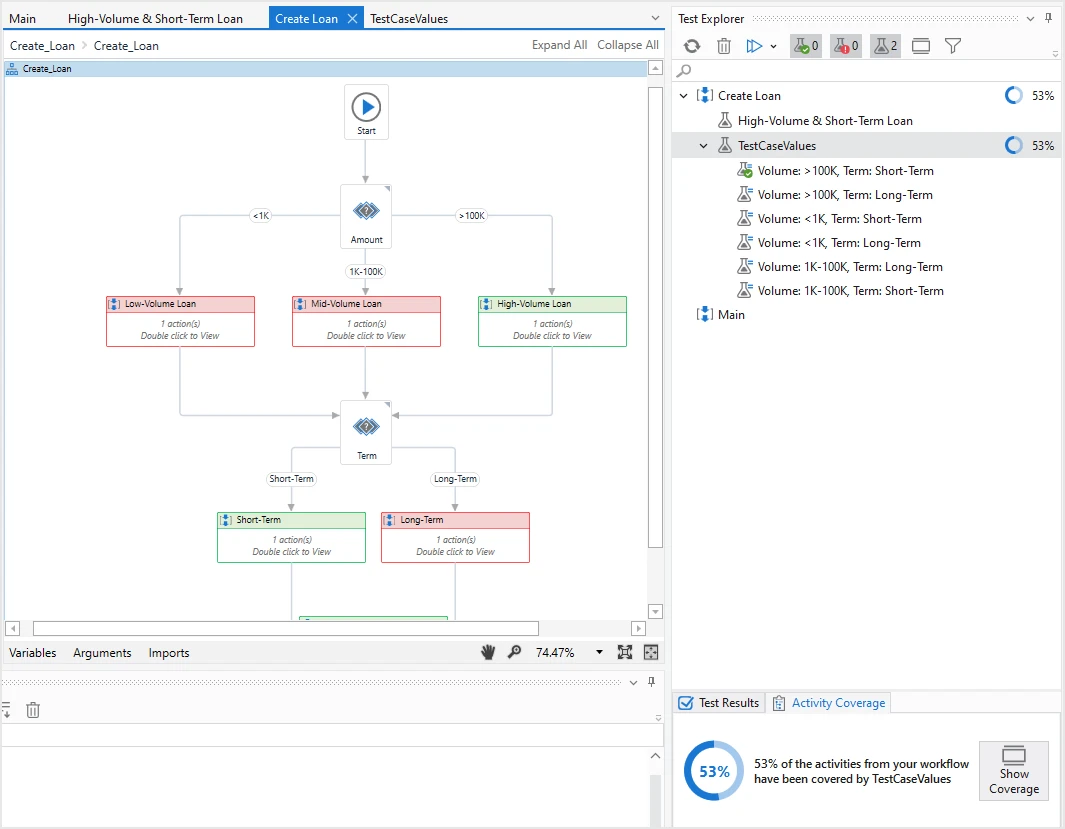Click the Show Coverage button
1065x829 pixels.
1014,771
